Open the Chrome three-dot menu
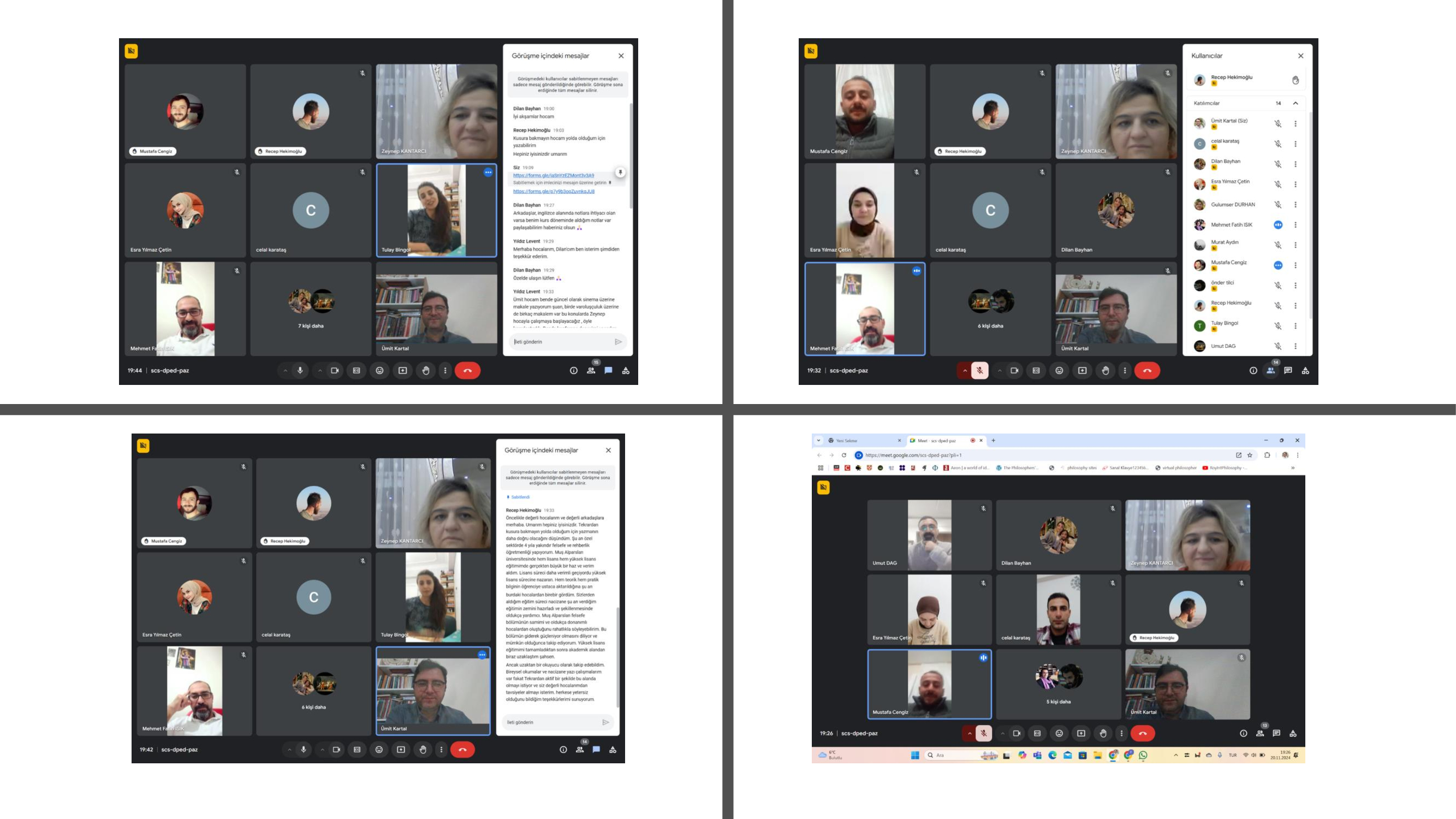Screen dimensions: 1456x819 pyautogui.click(x=1298, y=455)
